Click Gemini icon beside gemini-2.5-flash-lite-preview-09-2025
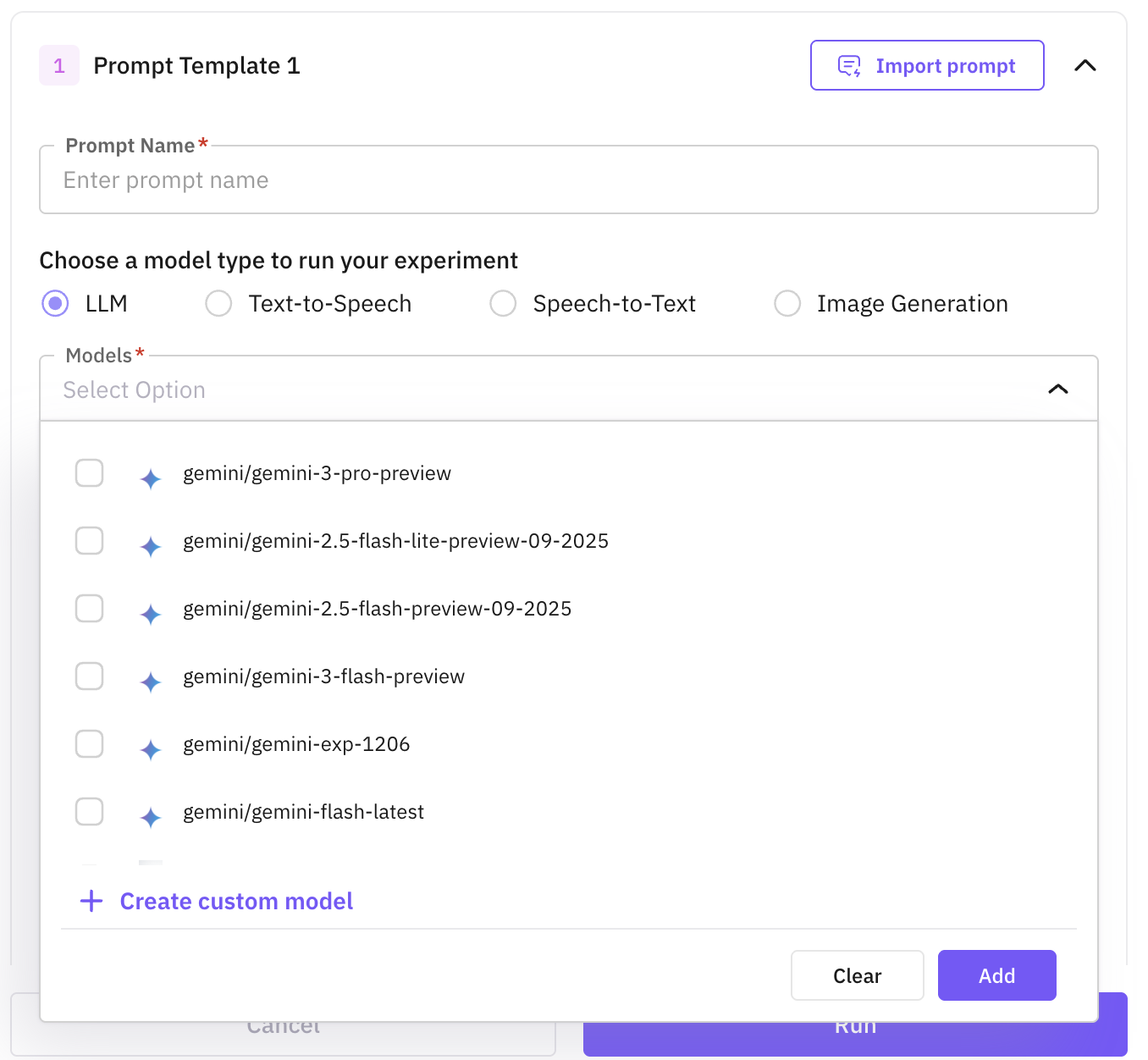1148x1060 pixels. 151,546
